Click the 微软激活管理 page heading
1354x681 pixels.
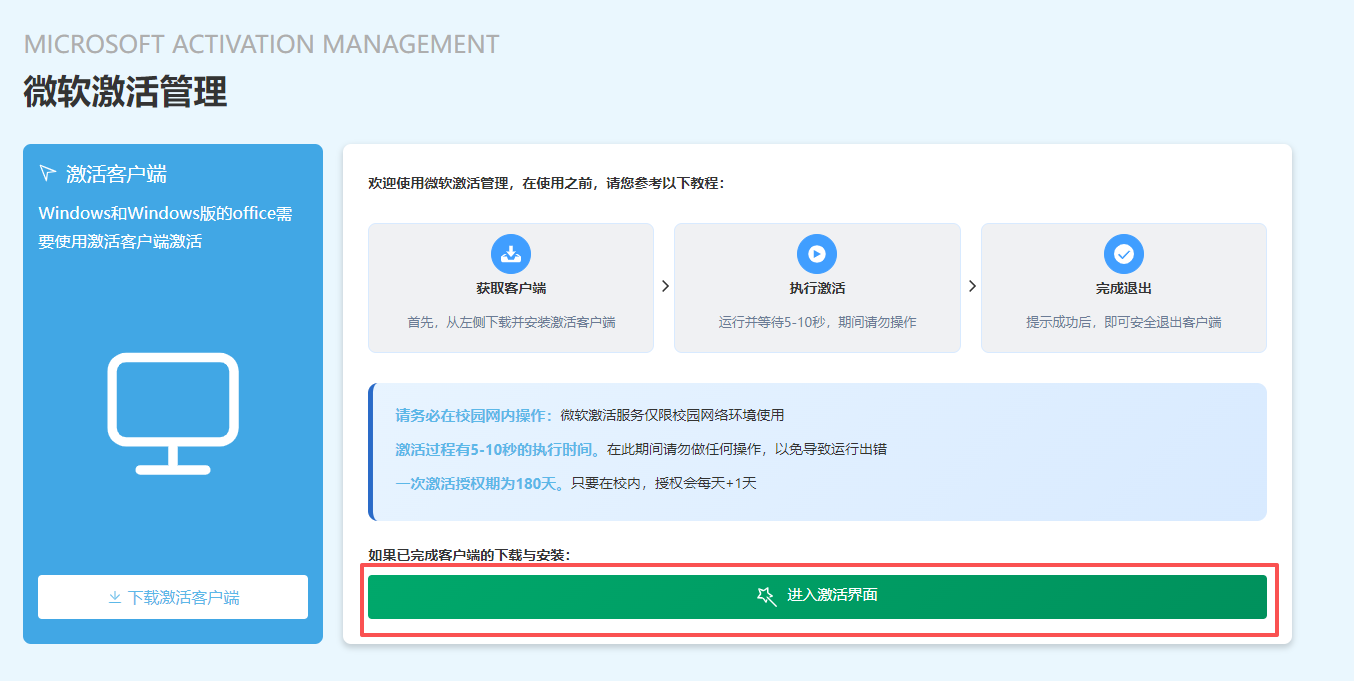(x=125, y=91)
